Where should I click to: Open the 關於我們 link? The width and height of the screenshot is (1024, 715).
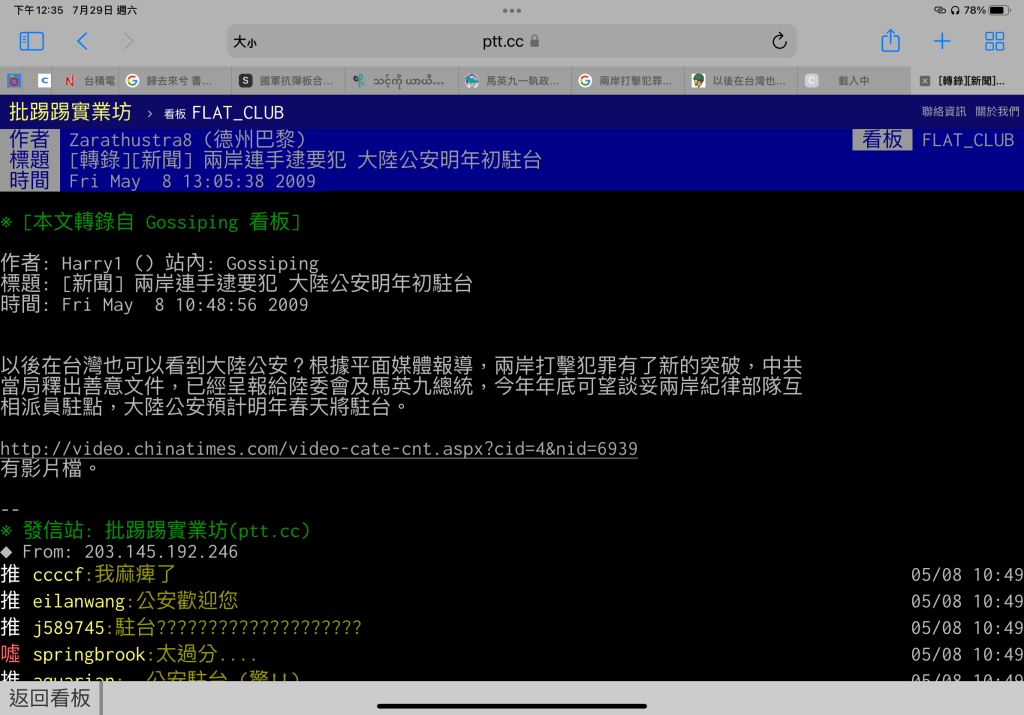[996, 112]
